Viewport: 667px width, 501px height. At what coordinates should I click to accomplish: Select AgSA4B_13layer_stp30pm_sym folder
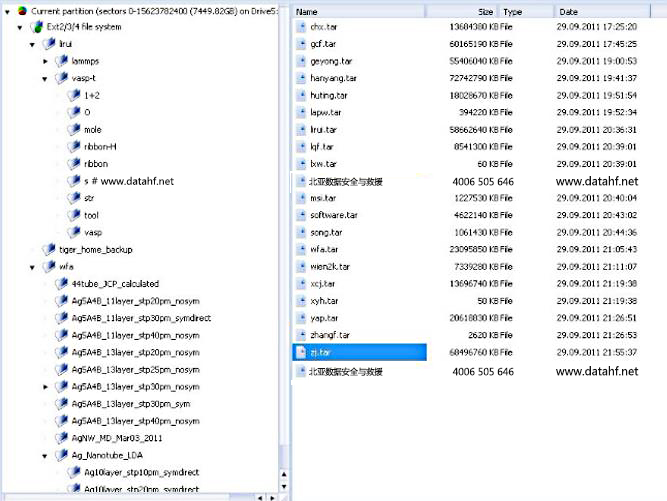point(131,404)
